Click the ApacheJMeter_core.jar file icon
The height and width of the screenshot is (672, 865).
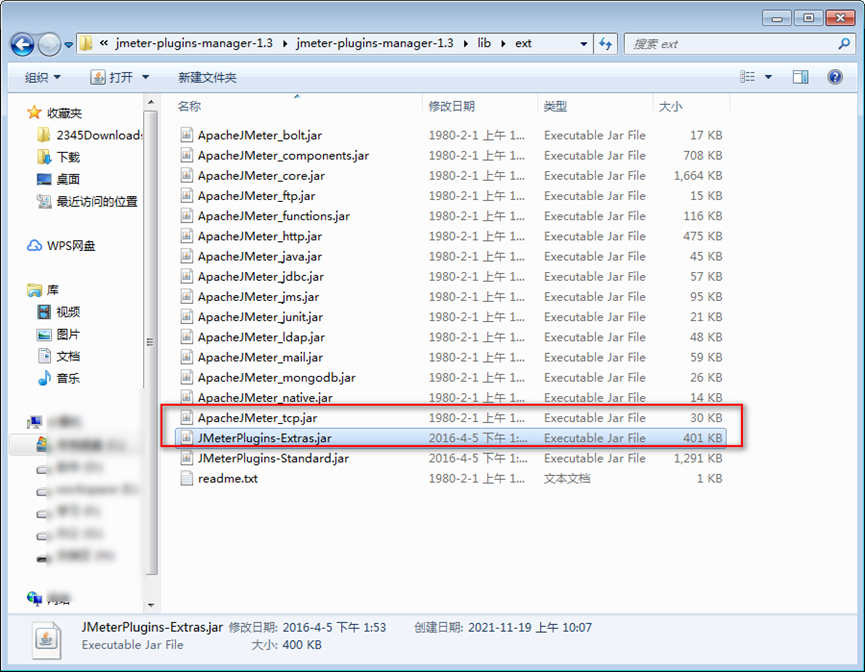point(186,175)
